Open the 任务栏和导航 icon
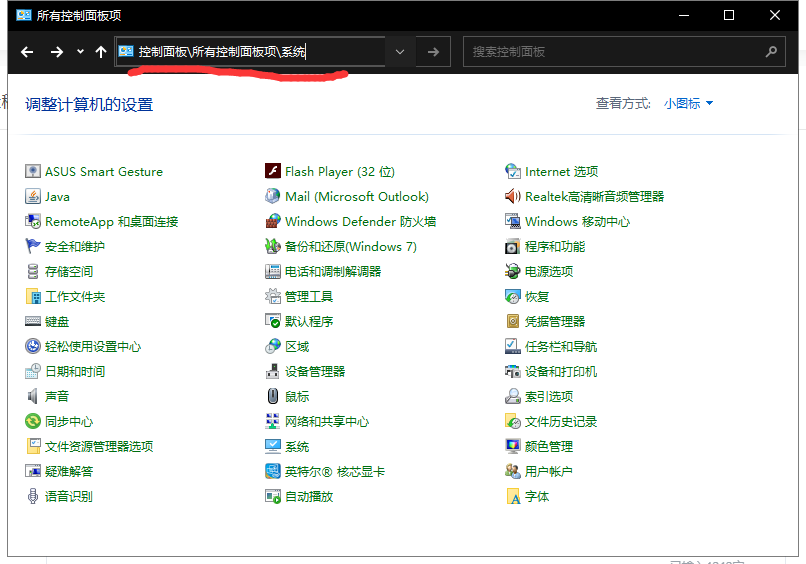This screenshot has height=564, width=806. [513, 347]
